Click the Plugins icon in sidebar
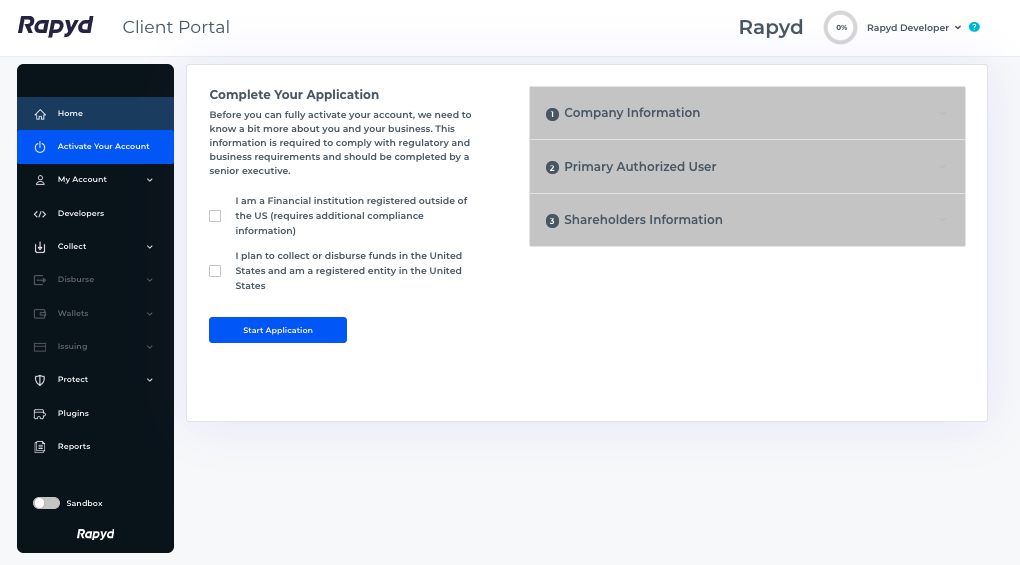The width and height of the screenshot is (1020, 565). click(40, 414)
